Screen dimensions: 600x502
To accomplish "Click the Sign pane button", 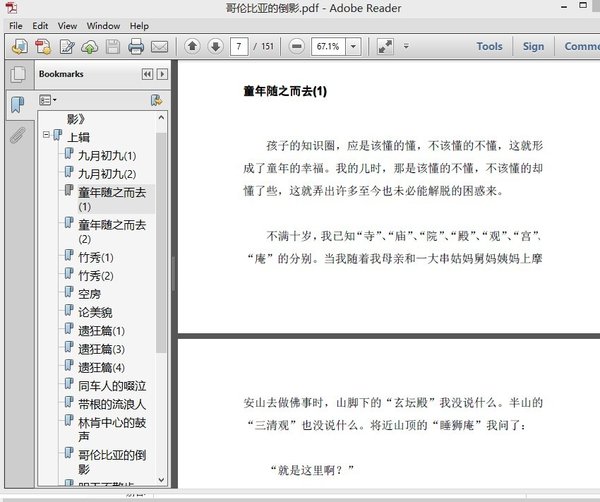I will (x=533, y=46).
